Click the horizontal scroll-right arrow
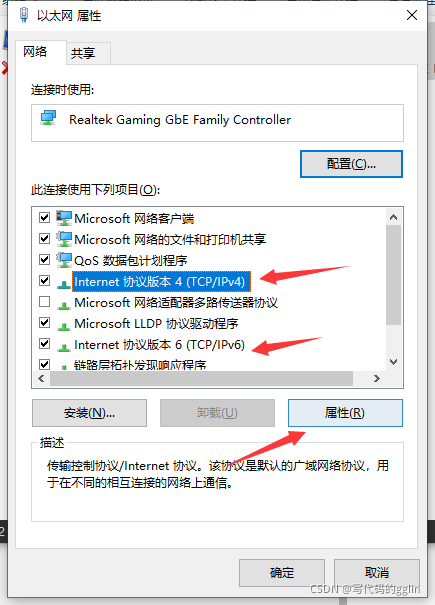The width and height of the screenshot is (435, 605). coord(377,379)
